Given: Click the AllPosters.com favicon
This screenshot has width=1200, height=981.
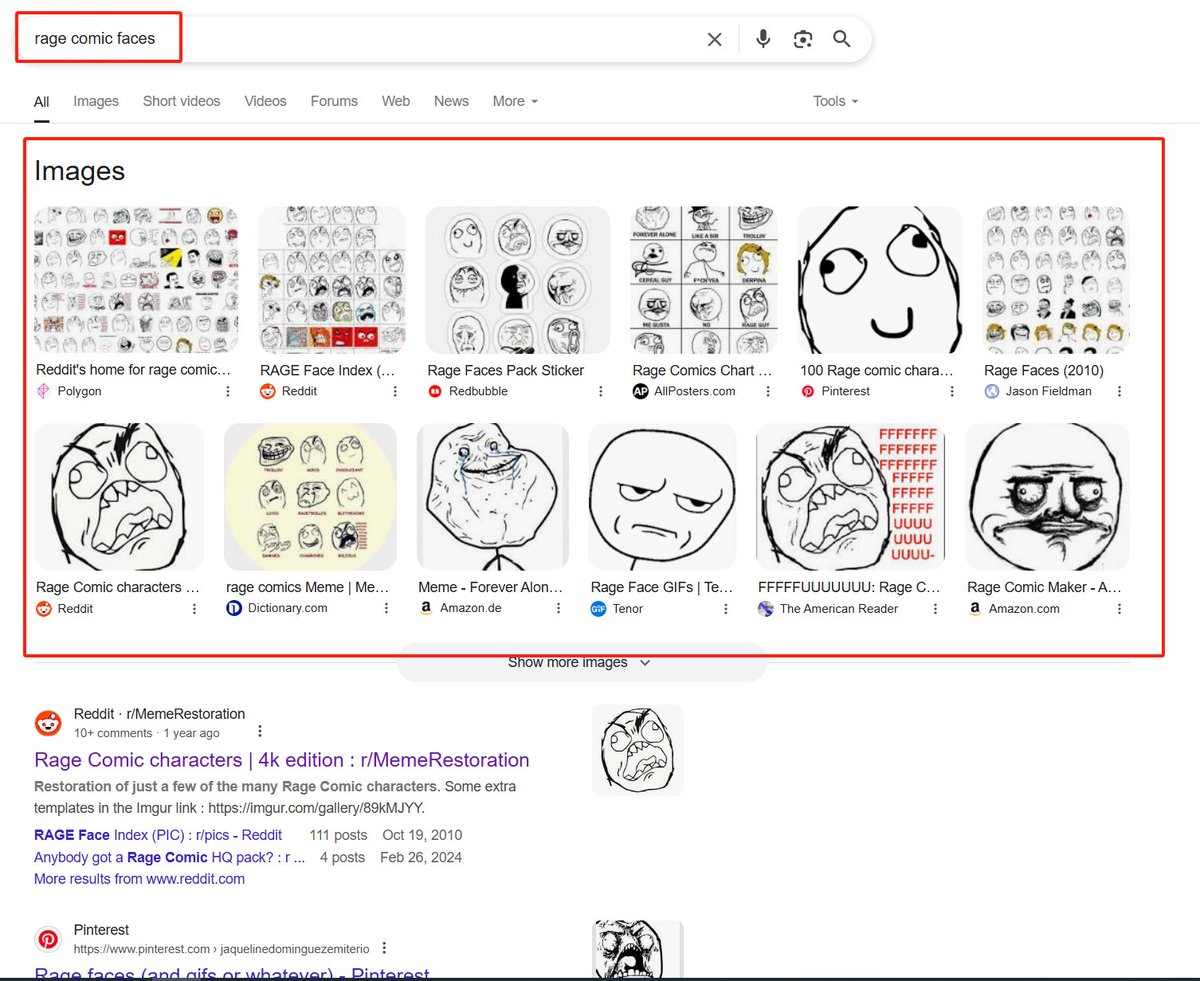Looking at the screenshot, I should coord(641,391).
